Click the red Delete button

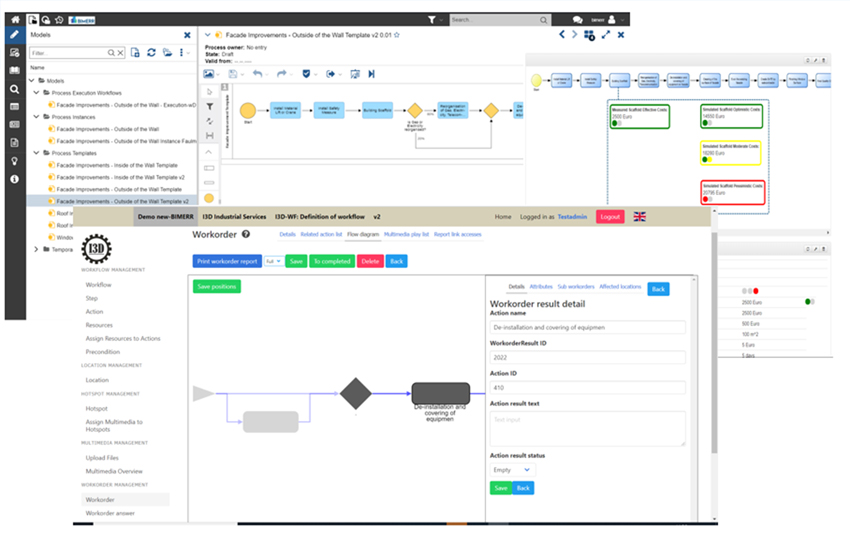370,261
